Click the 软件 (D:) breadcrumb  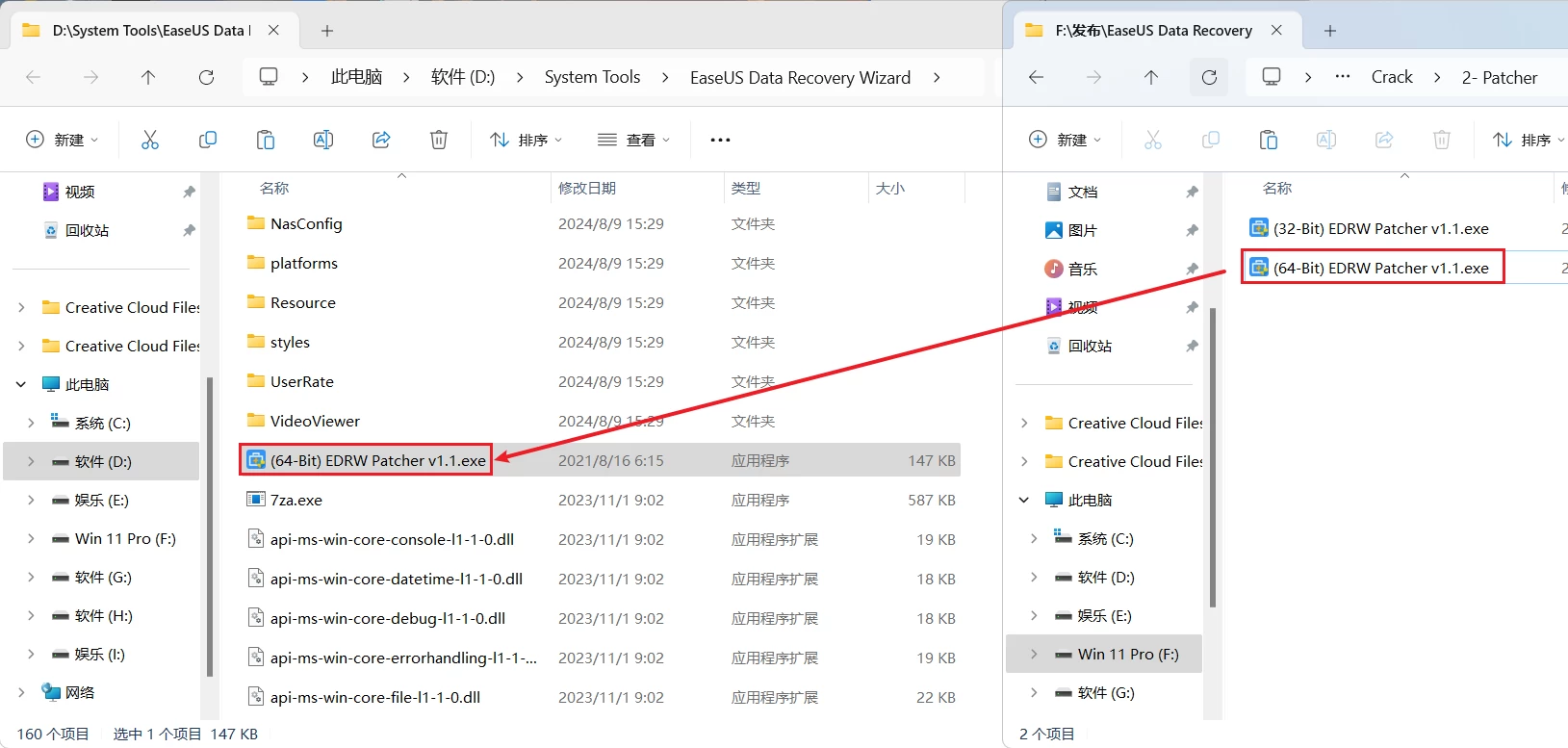tap(463, 77)
